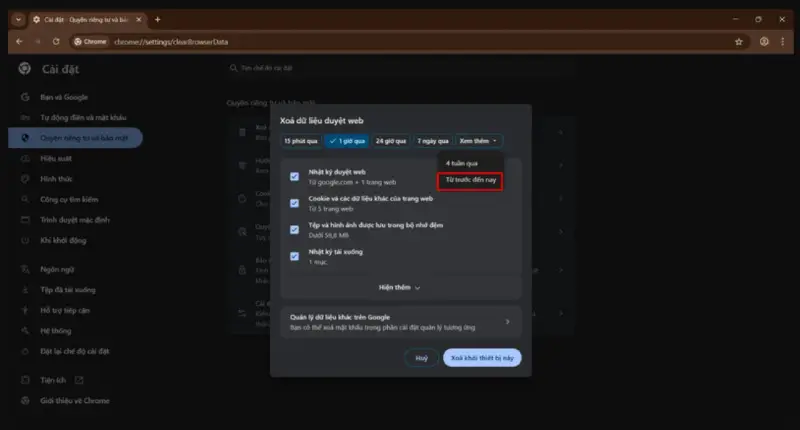Screen dimensions: 800x430
Task: Click the speedometer icon next to Hiệu suất
Action: click(x=24, y=159)
